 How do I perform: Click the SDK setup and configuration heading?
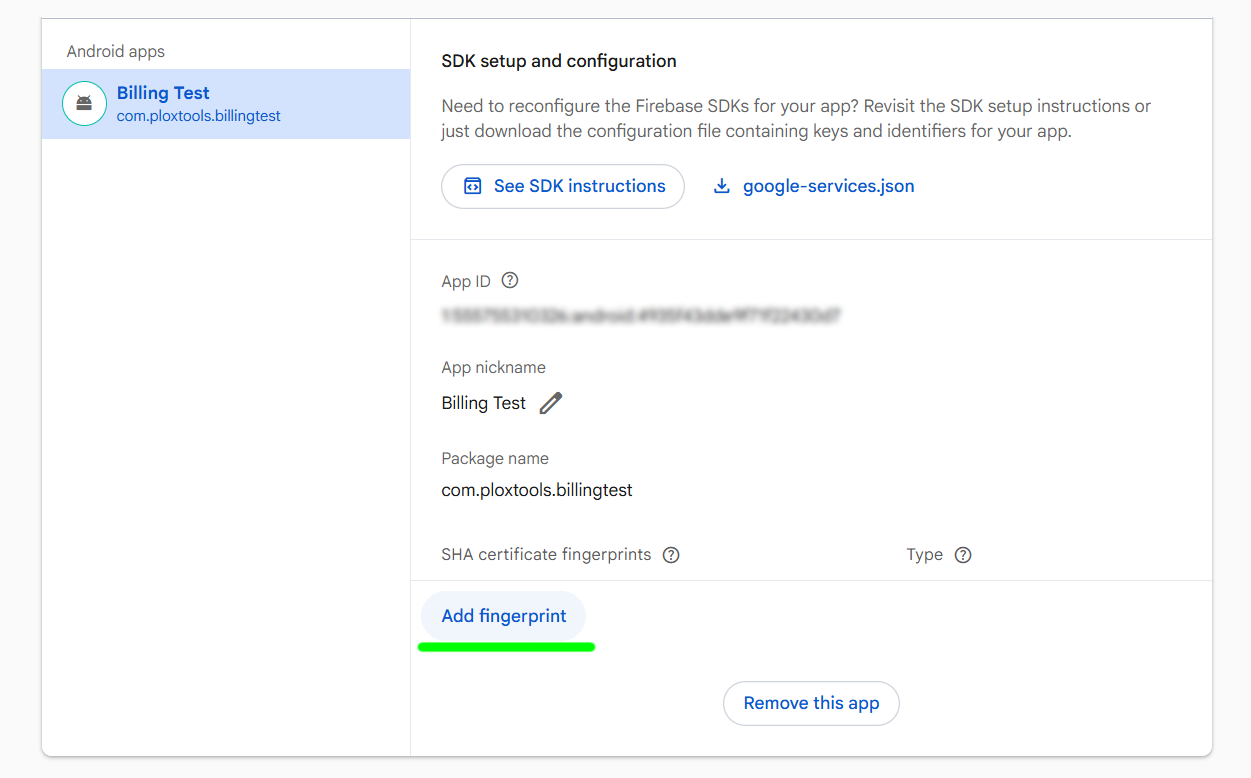pyautogui.click(x=559, y=61)
